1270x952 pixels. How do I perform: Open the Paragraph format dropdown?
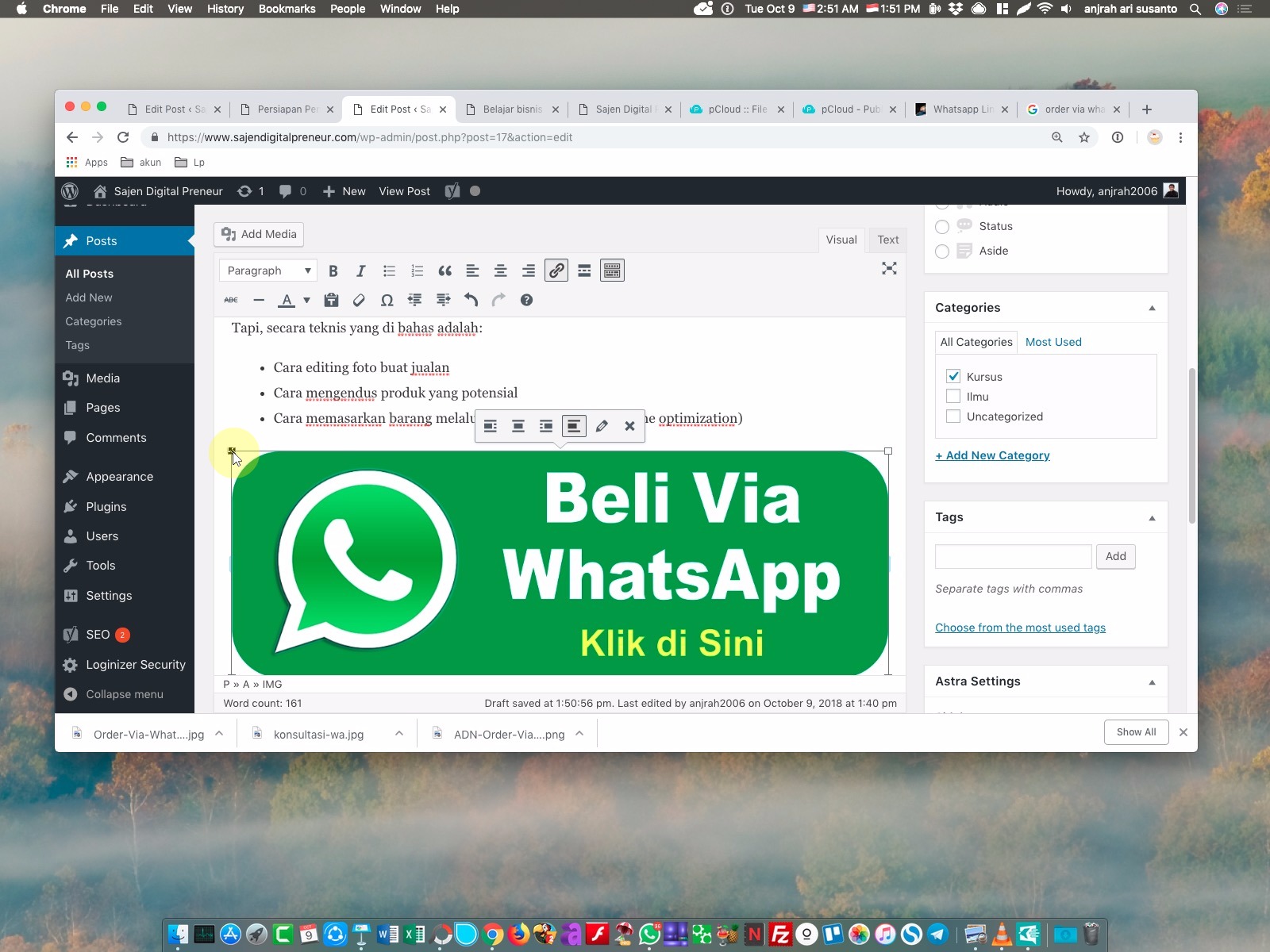pos(267,271)
